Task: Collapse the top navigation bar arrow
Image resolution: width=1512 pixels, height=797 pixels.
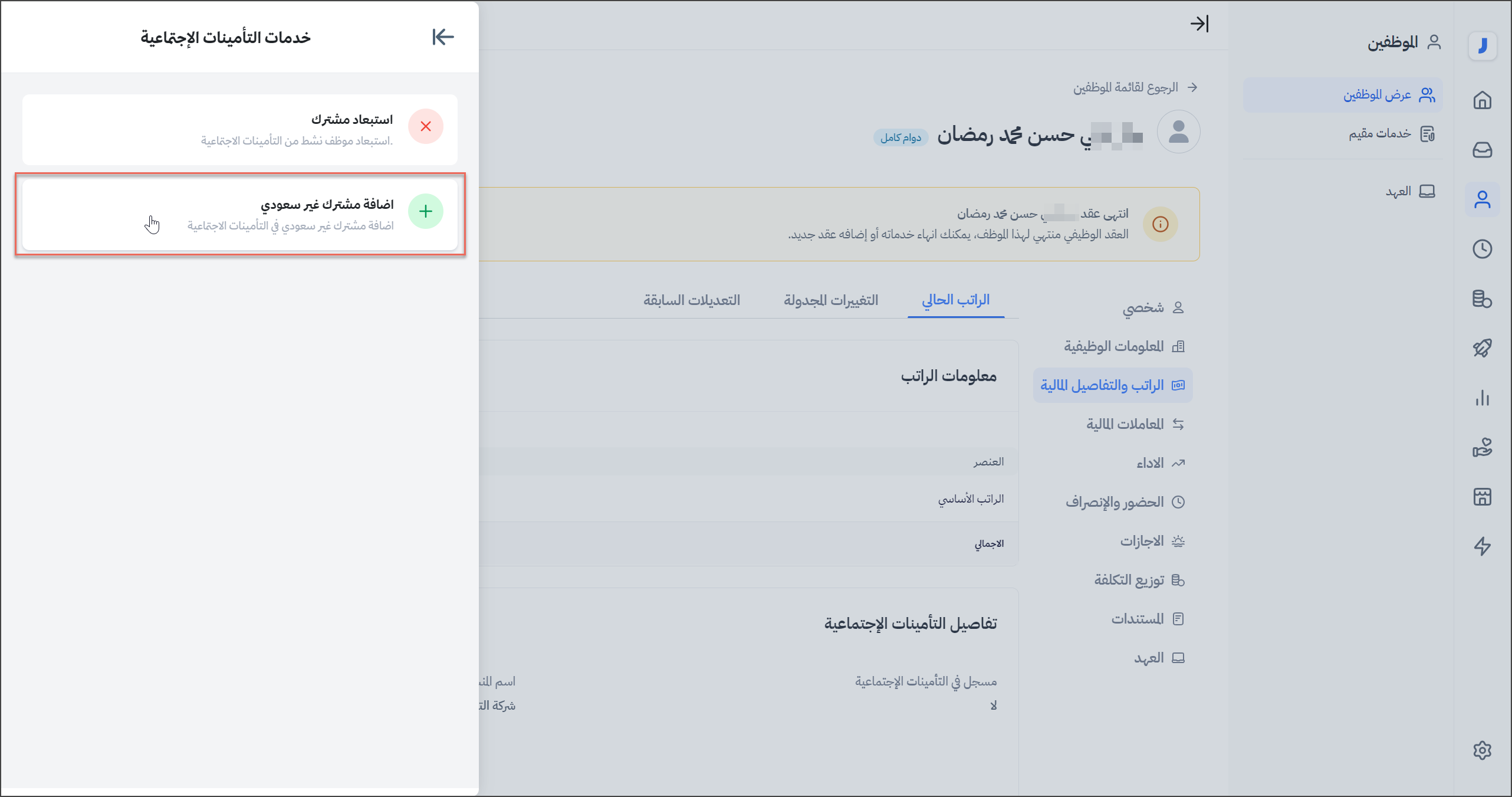Action: tap(1199, 24)
